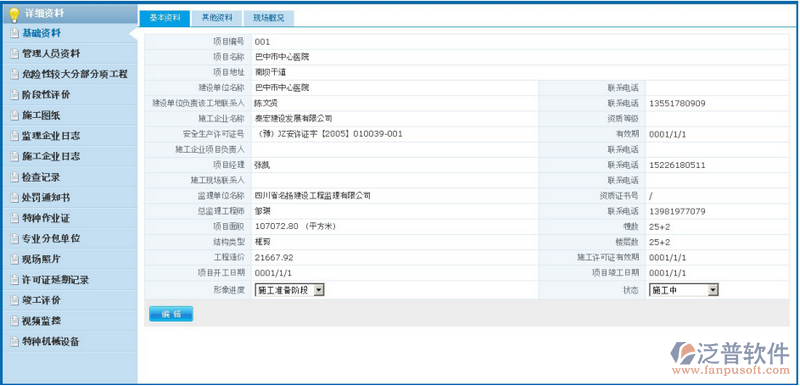
Task: Click the icon next to 竣工评价
Action: 14,300
